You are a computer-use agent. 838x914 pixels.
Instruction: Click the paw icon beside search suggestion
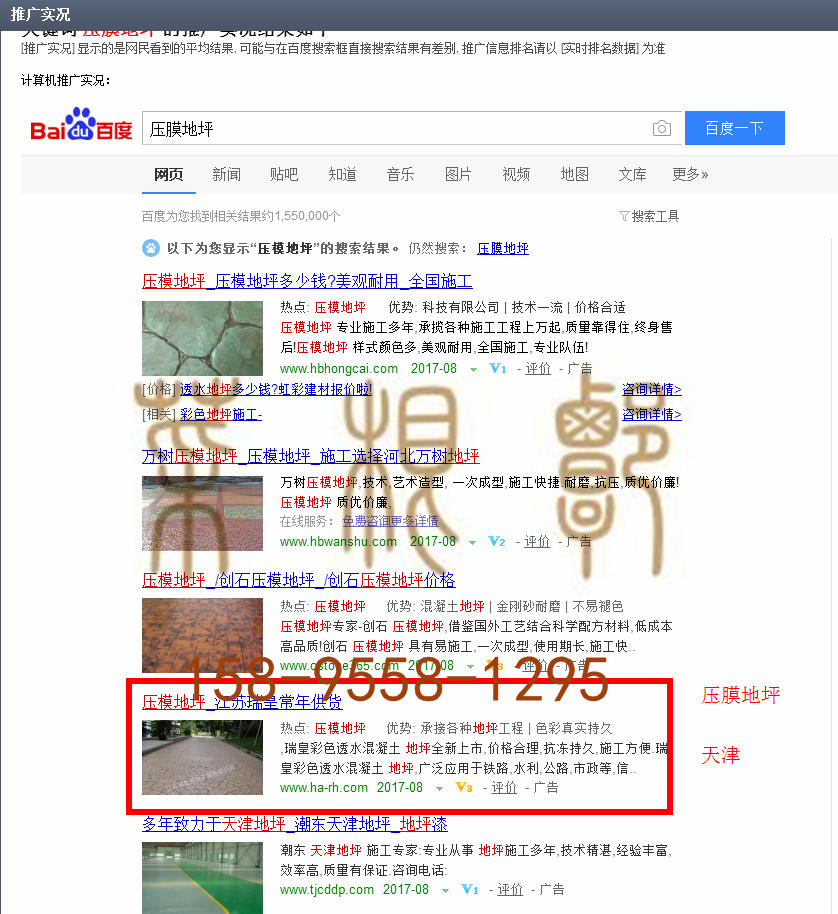tap(150, 248)
